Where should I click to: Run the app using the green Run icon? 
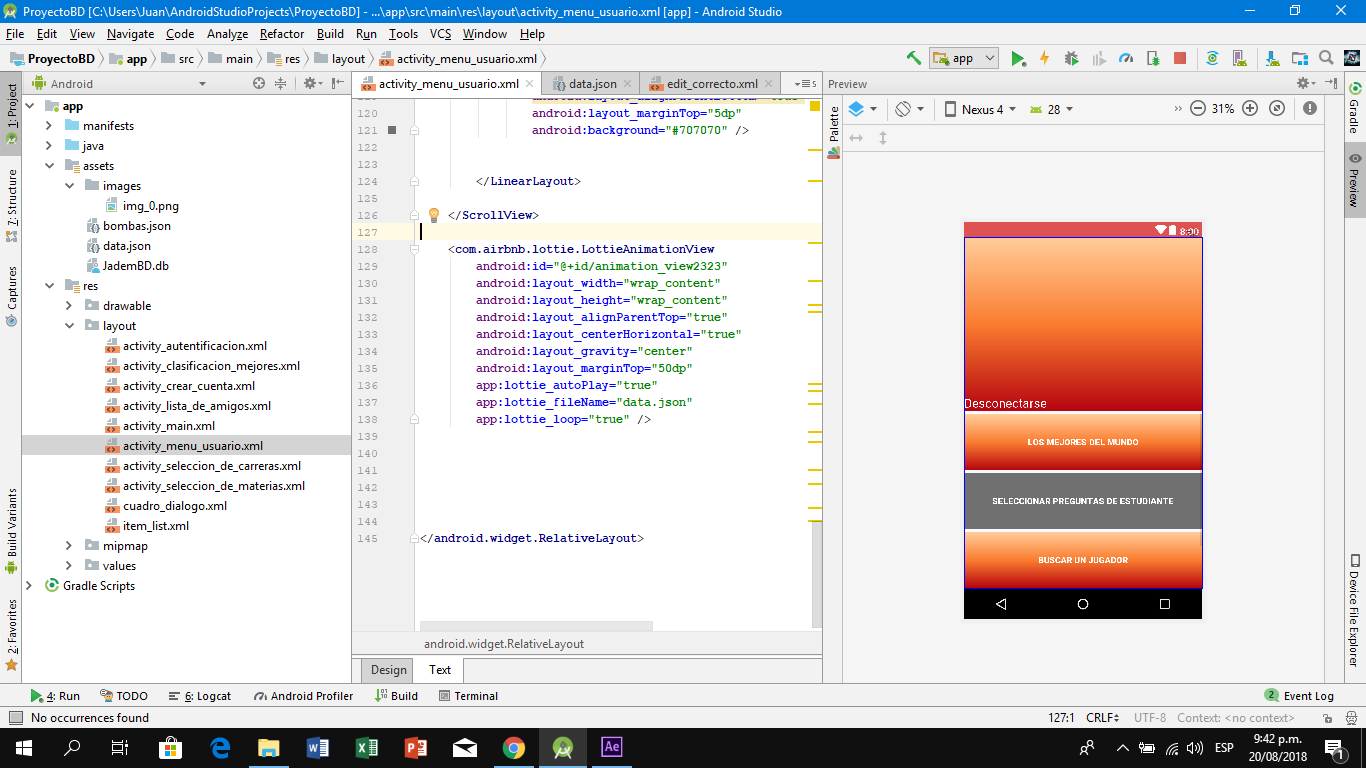(x=1017, y=58)
